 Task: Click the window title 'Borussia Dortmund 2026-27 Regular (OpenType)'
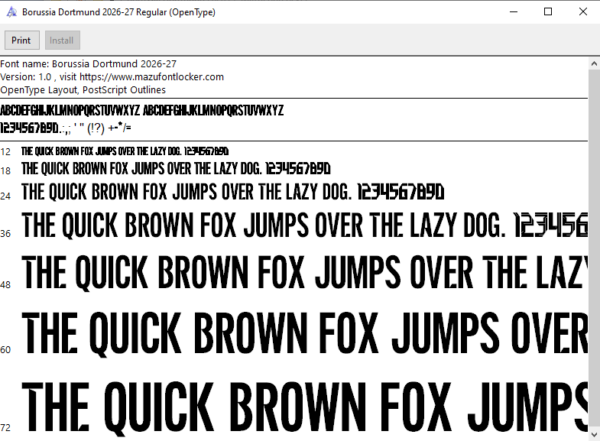(119, 12)
